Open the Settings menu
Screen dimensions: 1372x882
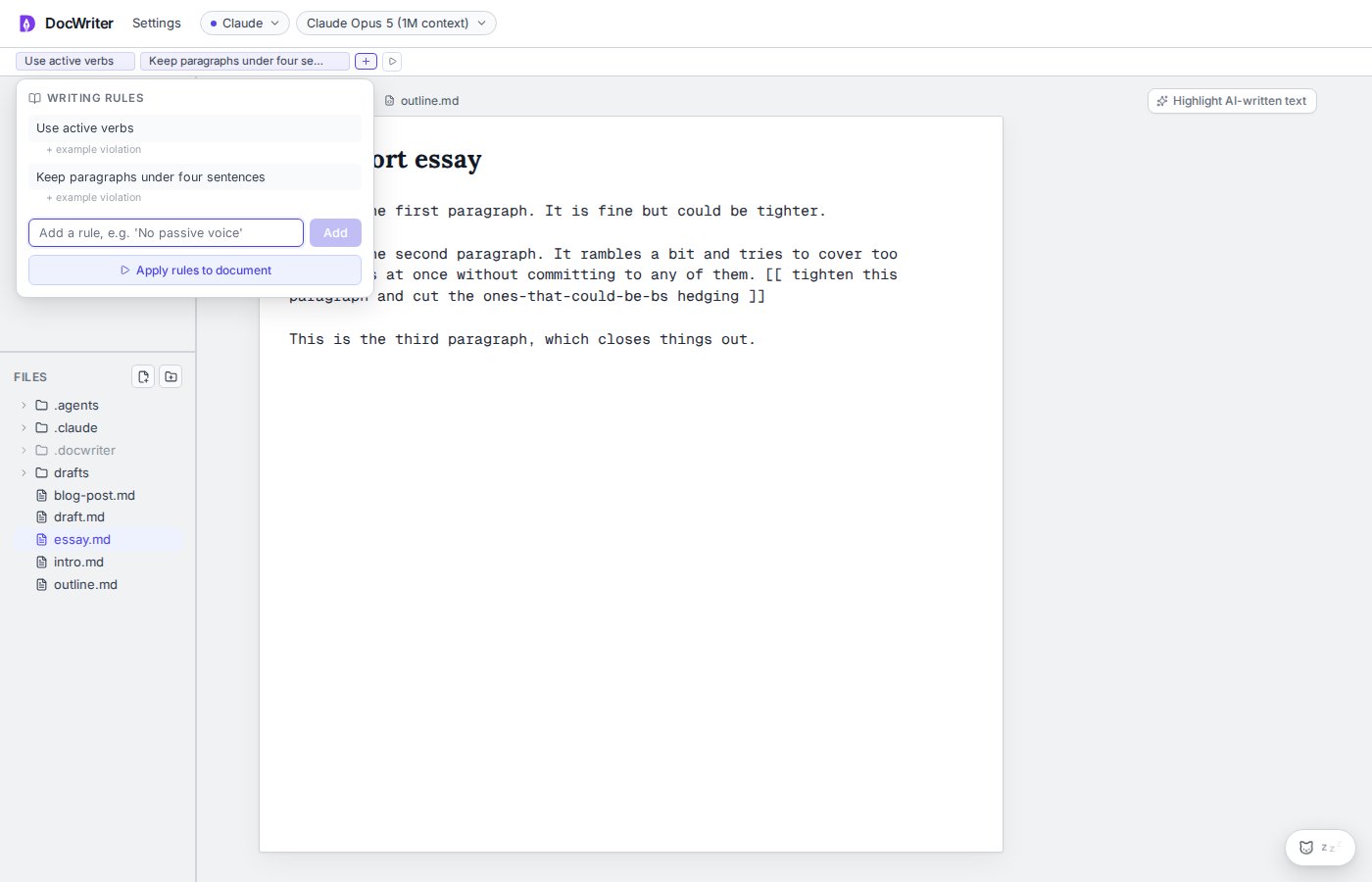157,24
